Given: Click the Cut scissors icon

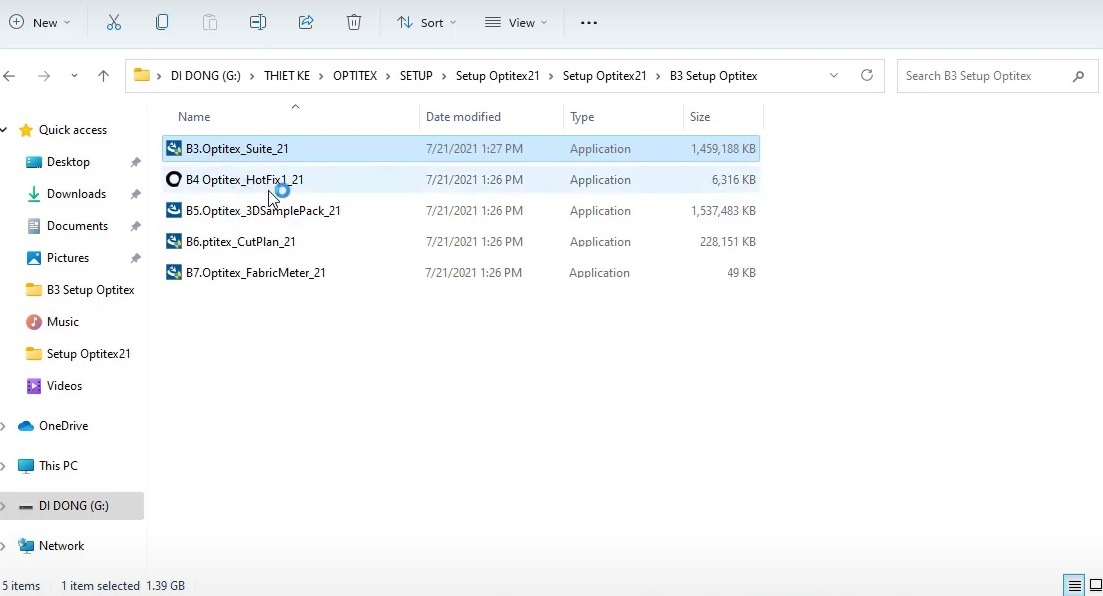Looking at the screenshot, I should point(113,22).
